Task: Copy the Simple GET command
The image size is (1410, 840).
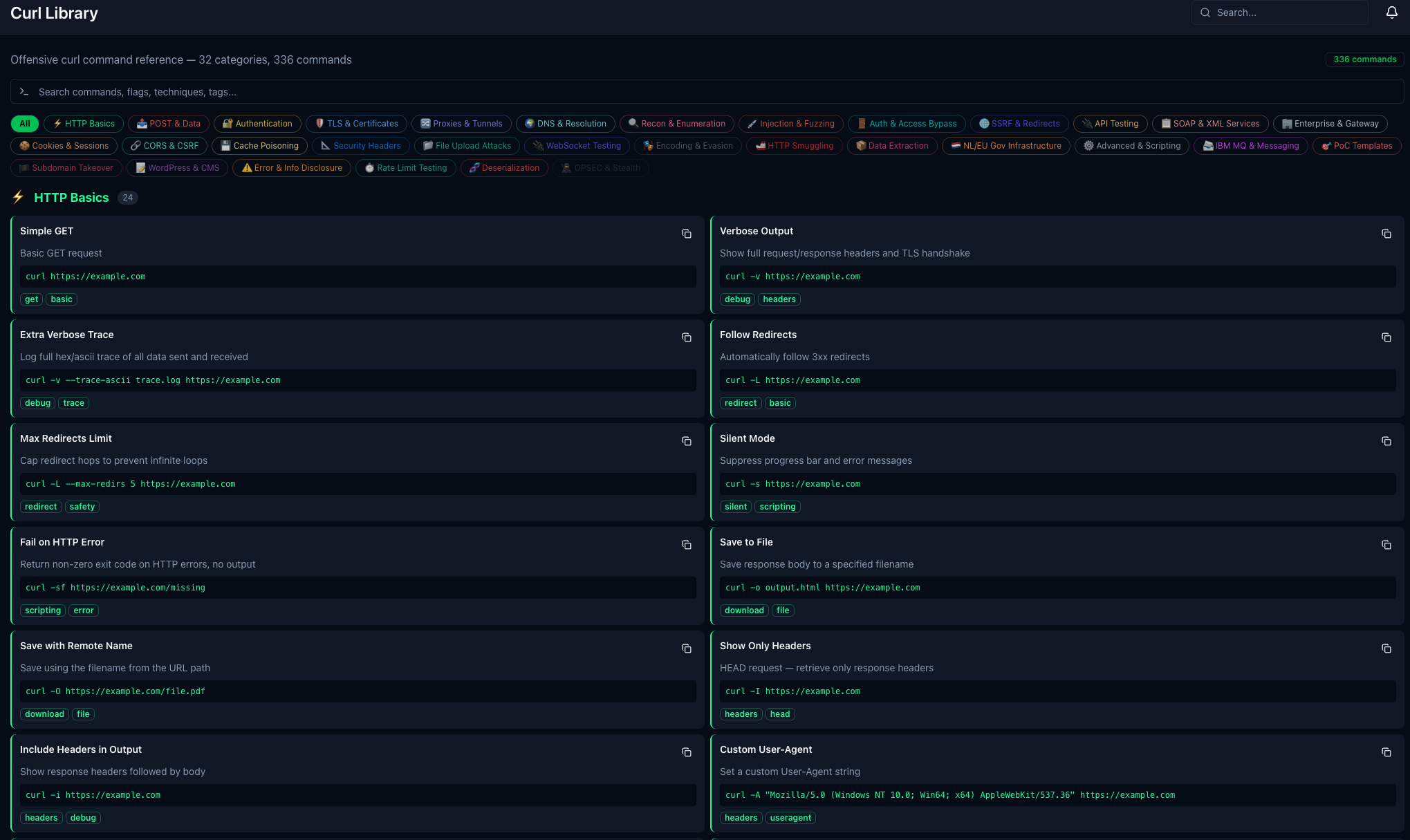Action: pos(686,234)
